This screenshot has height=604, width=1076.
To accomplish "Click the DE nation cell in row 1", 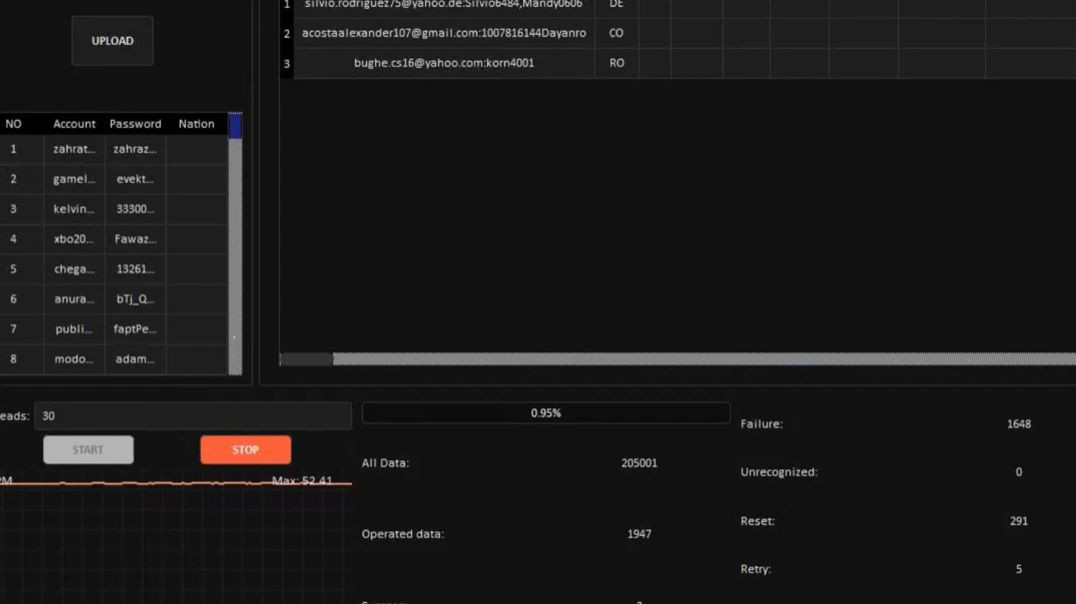I will click(617, 6).
